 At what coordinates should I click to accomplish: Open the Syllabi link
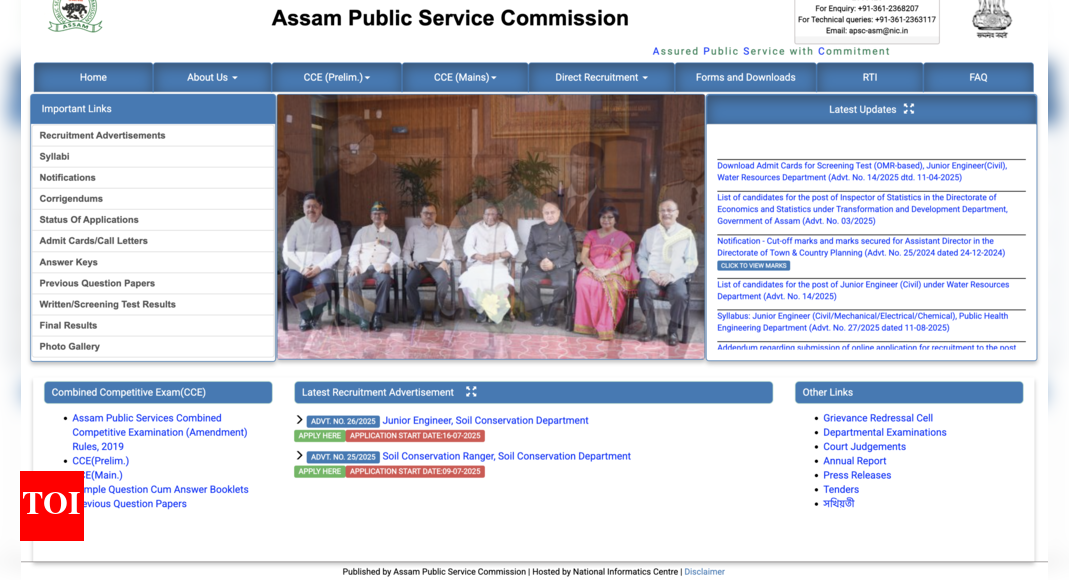[55, 157]
